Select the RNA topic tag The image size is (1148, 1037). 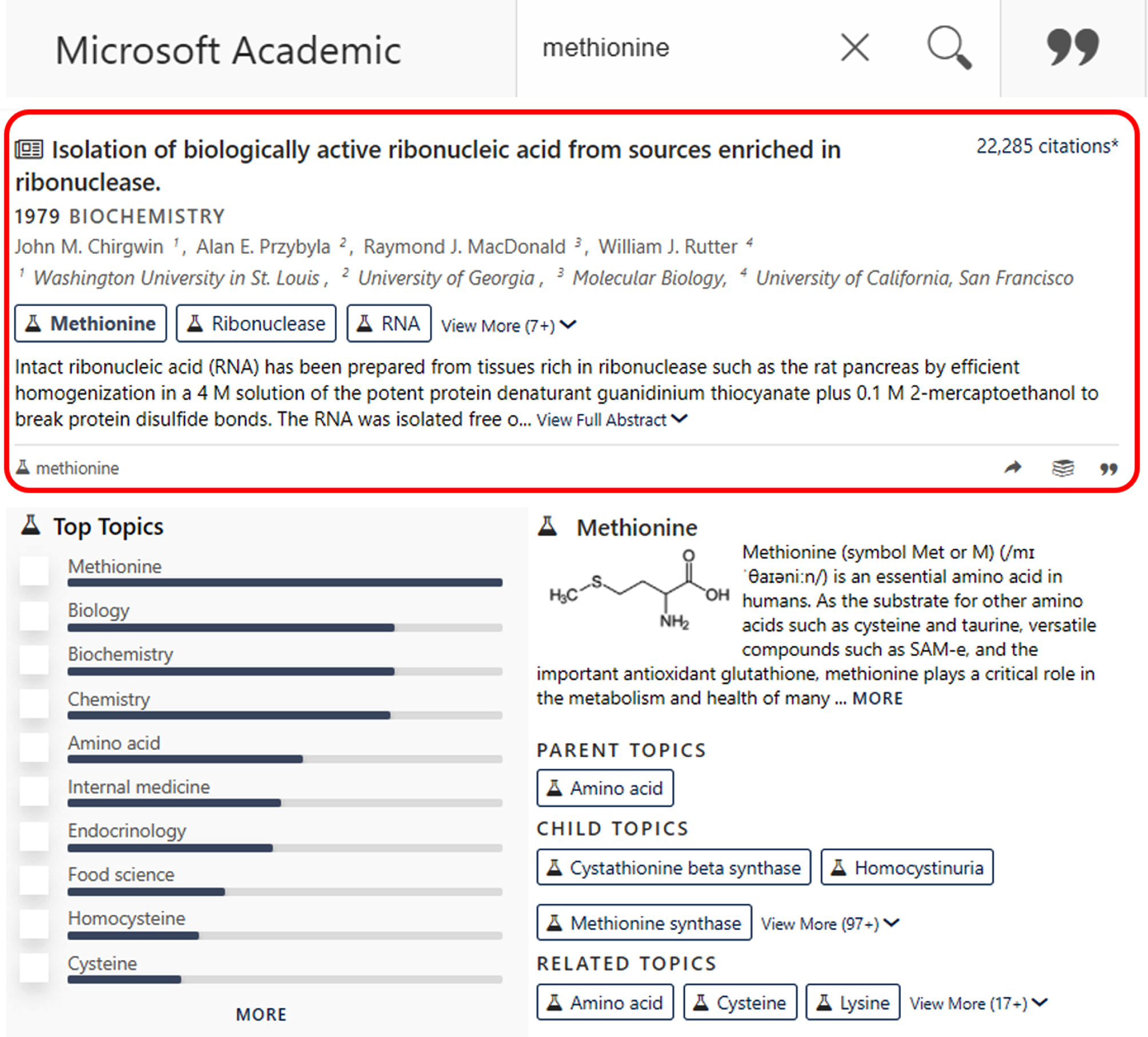click(x=389, y=324)
